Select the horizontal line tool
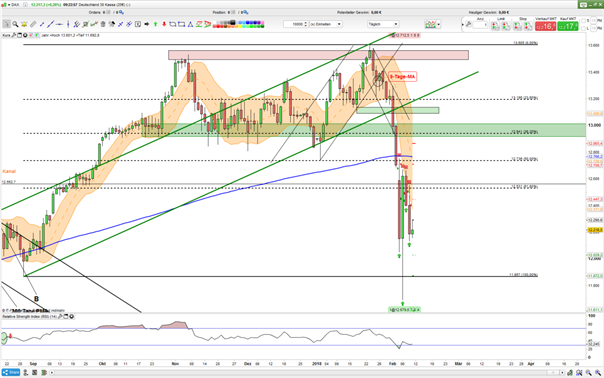 [59, 24]
